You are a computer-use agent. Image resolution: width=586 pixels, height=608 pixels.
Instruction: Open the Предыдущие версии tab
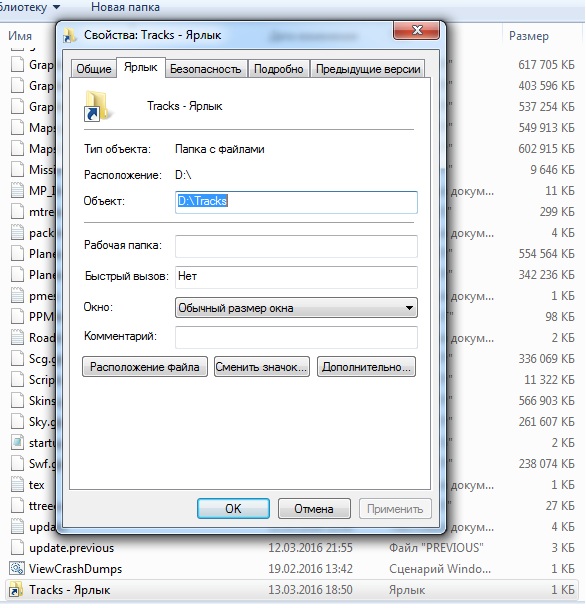point(368,69)
